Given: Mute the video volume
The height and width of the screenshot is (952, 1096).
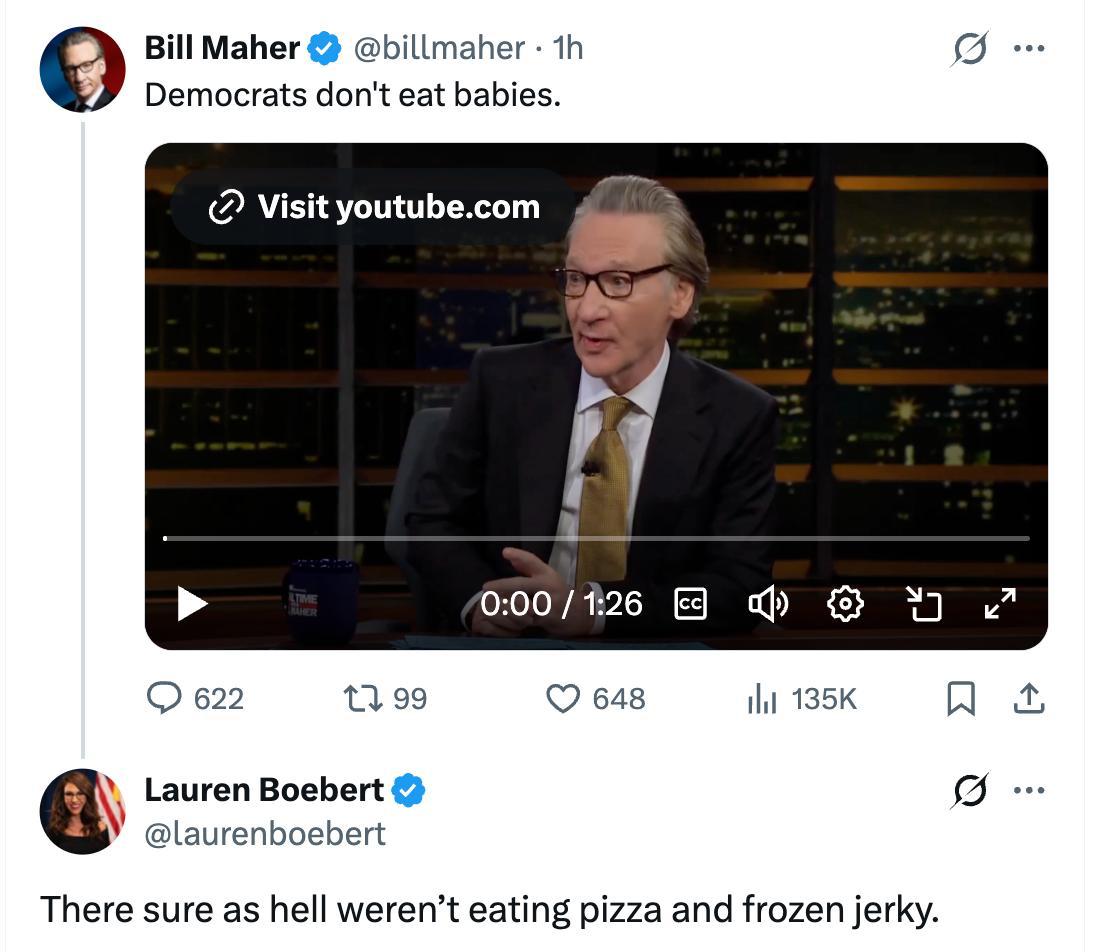Looking at the screenshot, I should click(768, 603).
